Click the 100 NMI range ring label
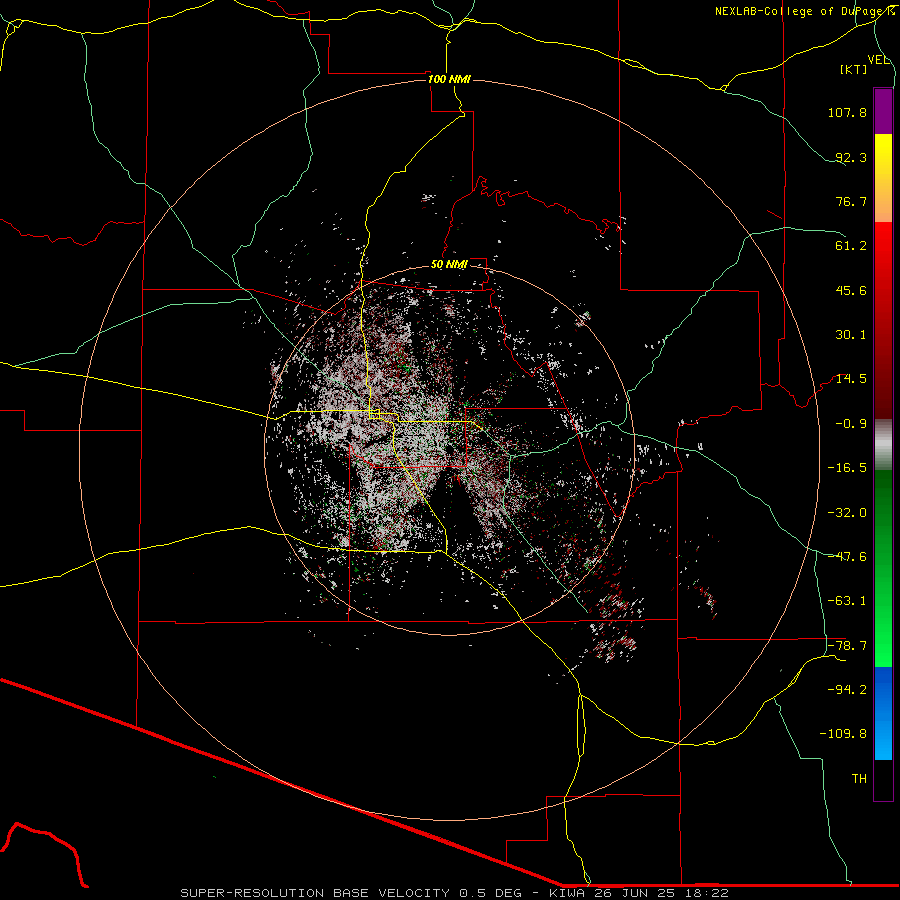 tap(449, 79)
